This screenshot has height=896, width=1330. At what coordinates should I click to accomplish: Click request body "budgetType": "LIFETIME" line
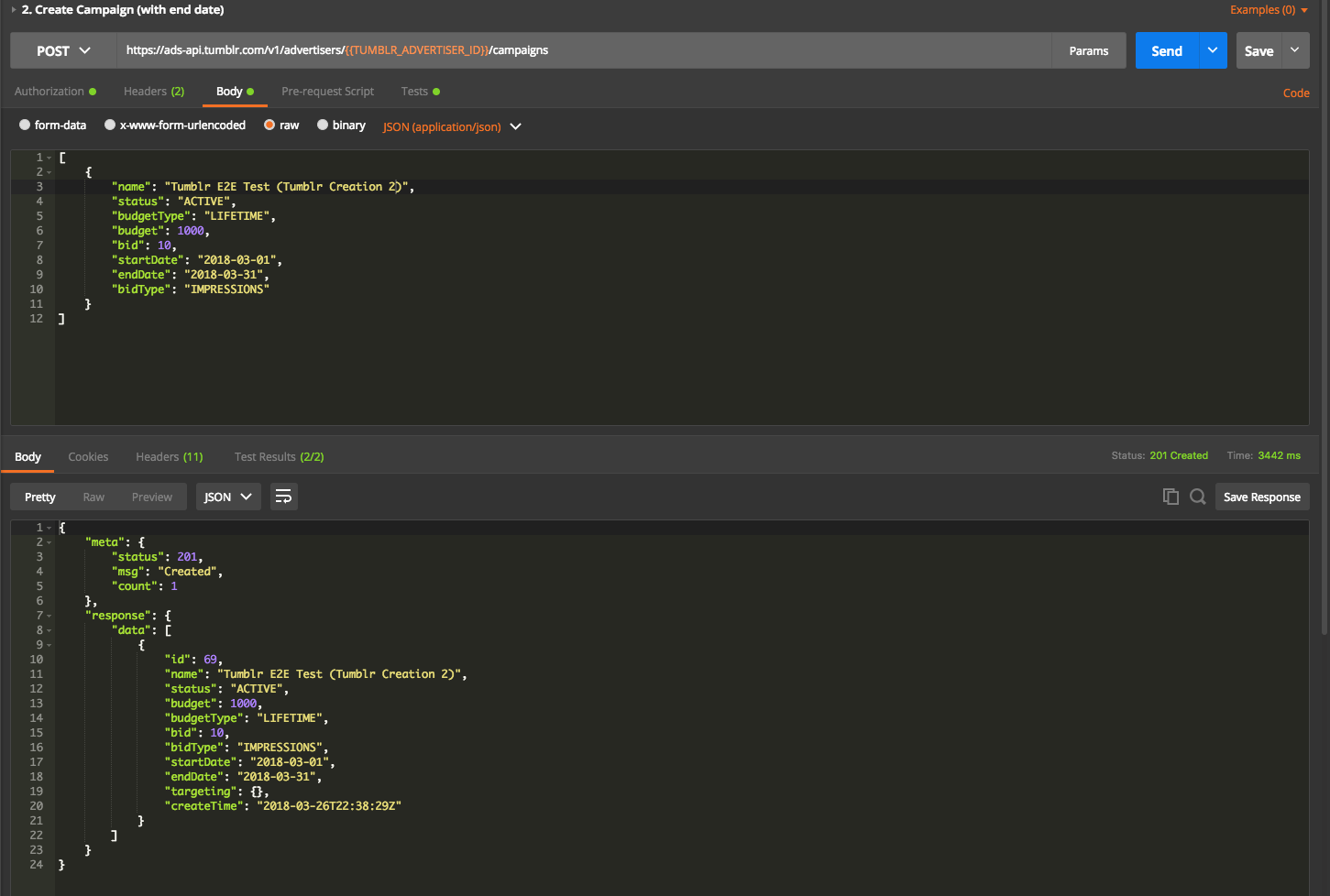pyautogui.click(x=193, y=216)
